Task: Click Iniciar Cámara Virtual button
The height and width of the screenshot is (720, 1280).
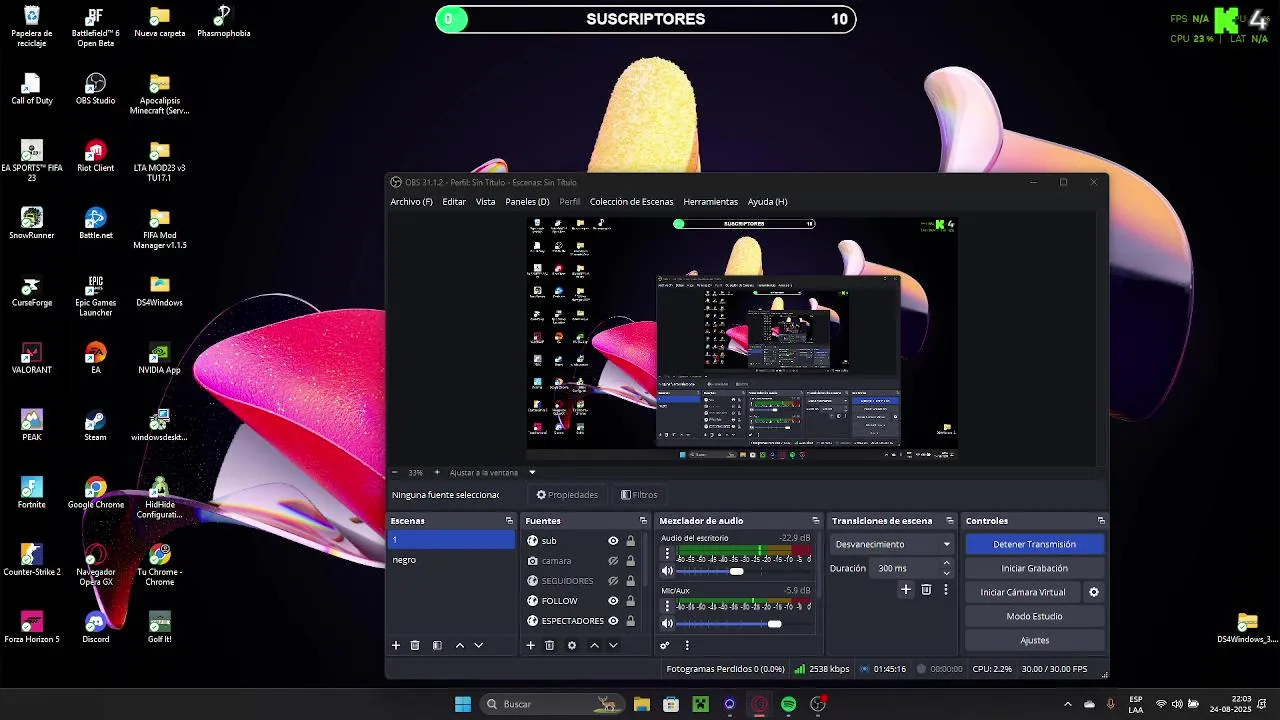Action: click(x=1022, y=592)
